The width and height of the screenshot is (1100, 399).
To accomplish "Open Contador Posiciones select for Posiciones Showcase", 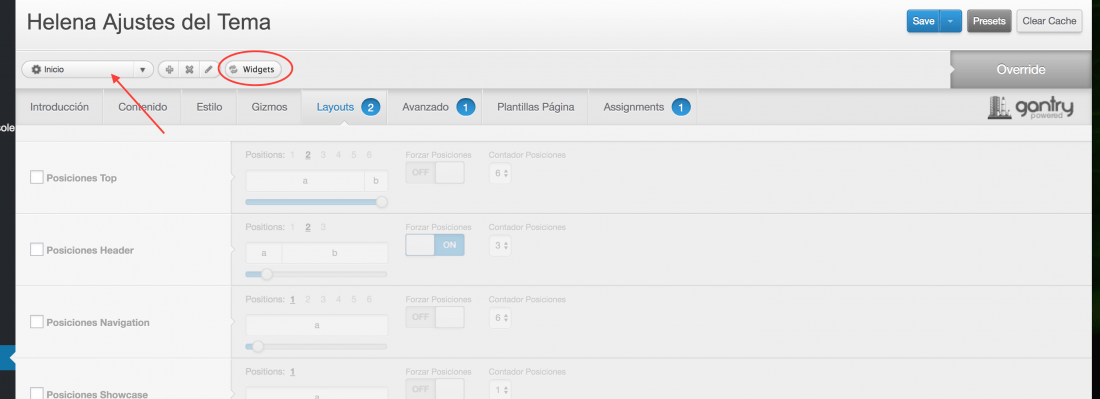I will point(500,389).
